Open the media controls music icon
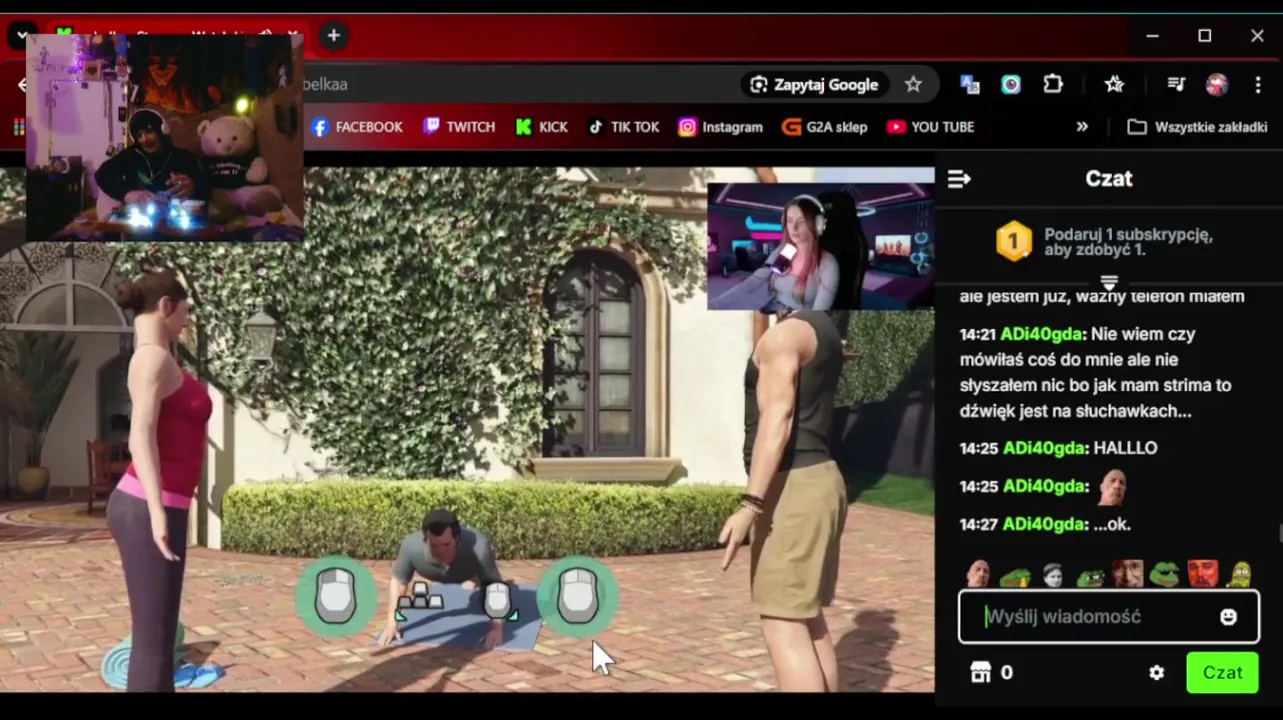 pyautogui.click(x=1176, y=84)
